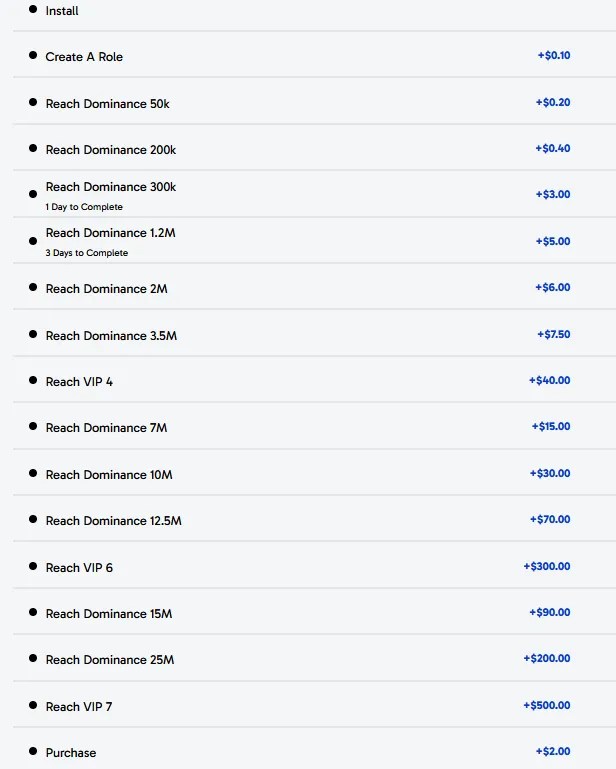Screen dimensions: 616x769
Task: Click the bullet beside Install
Action: click(x=33, y=9)
